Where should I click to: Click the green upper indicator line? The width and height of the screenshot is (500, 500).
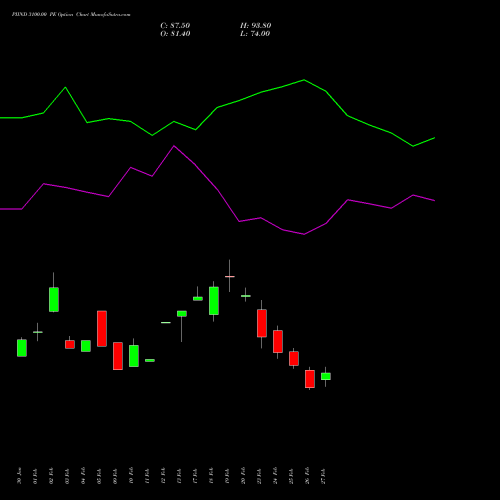[217, 107]
